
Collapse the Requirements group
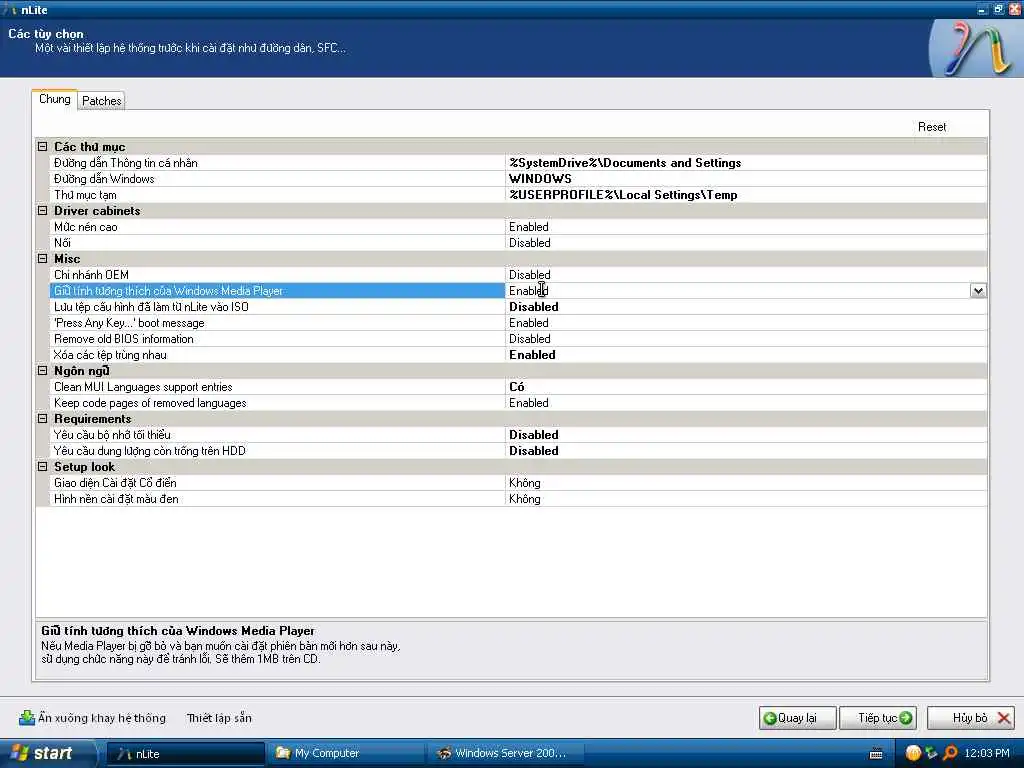[42, 419]
